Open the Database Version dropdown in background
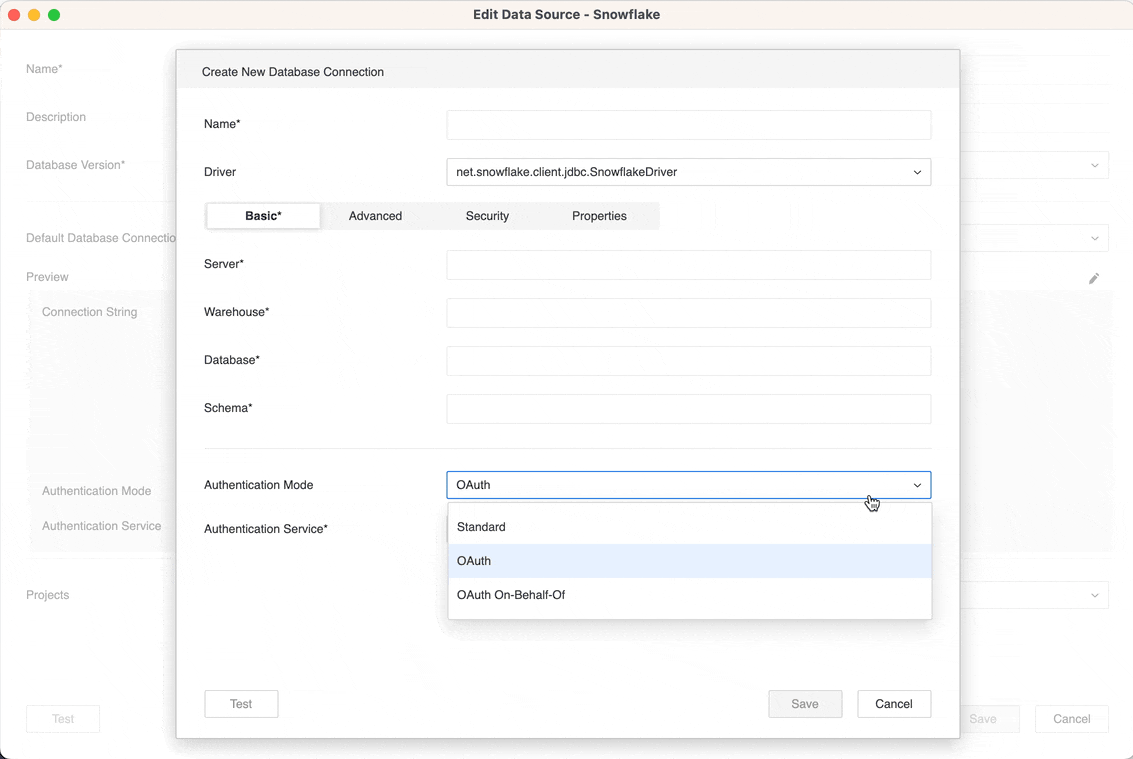The width and height of the screenshot is (1133, 759). pyautogui.click(x=1094, y=165)
